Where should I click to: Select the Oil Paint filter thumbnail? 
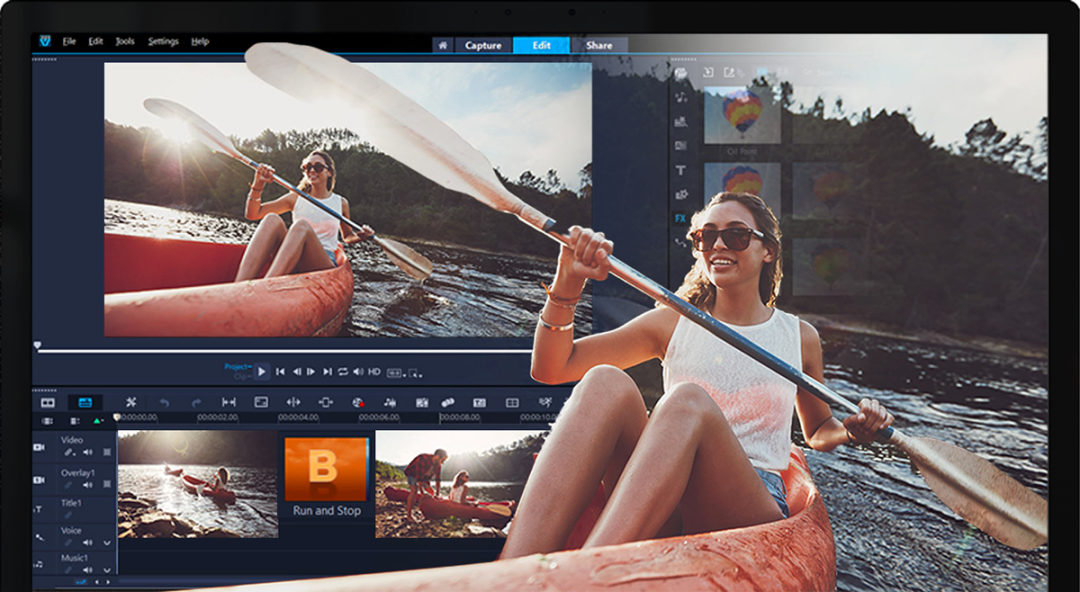[742, 114]
